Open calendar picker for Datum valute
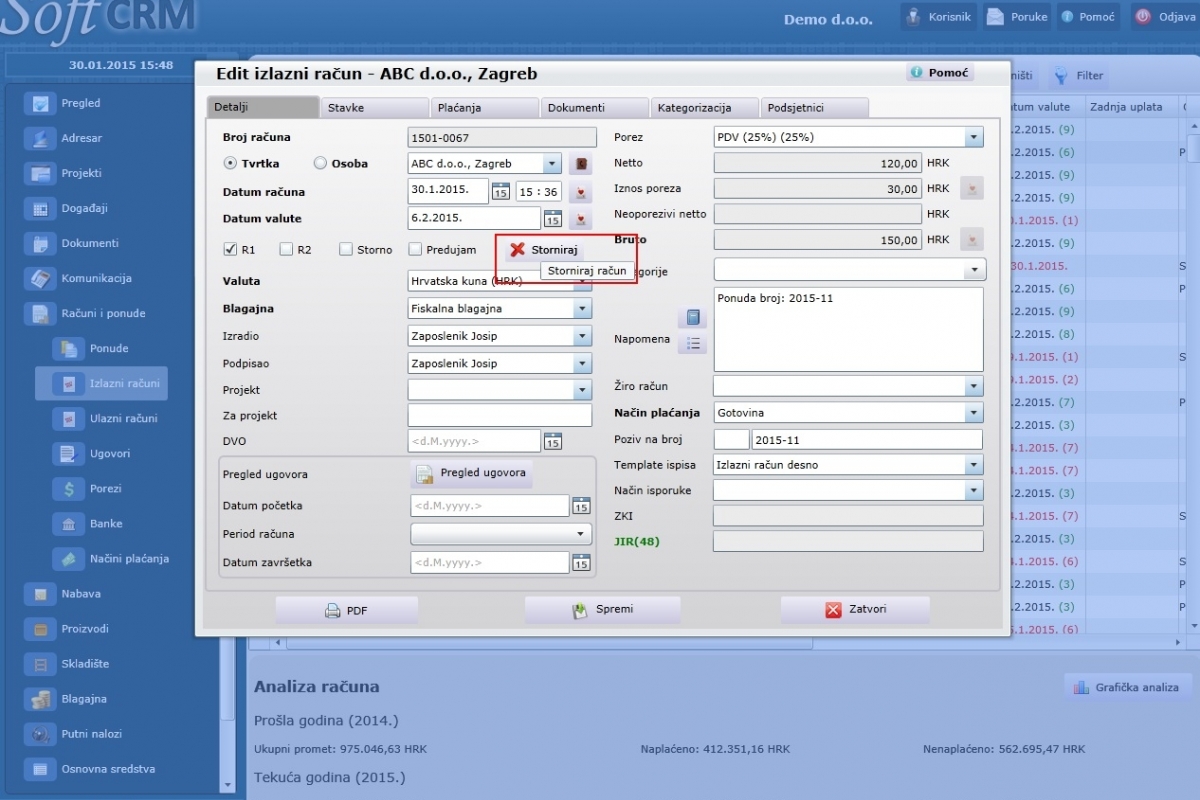1200x800 pixels. coord(552,218)
